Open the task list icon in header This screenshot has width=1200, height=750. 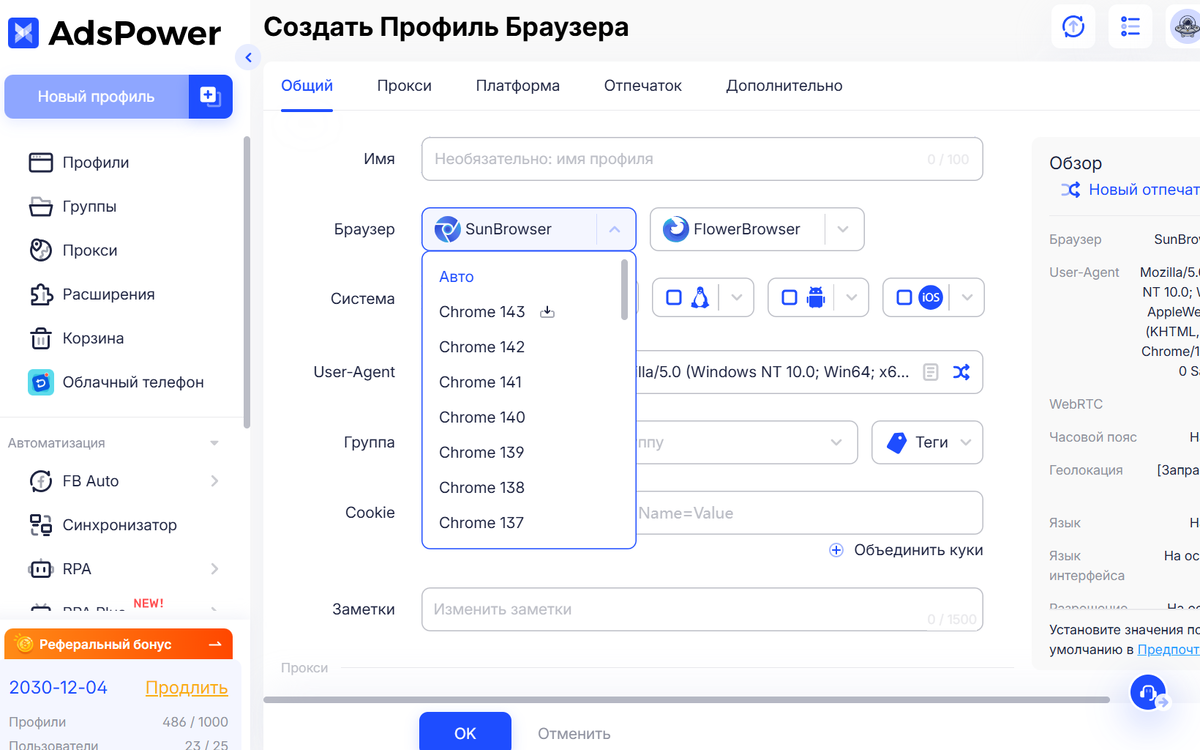pyautogui.click(x=1131, y=26)
